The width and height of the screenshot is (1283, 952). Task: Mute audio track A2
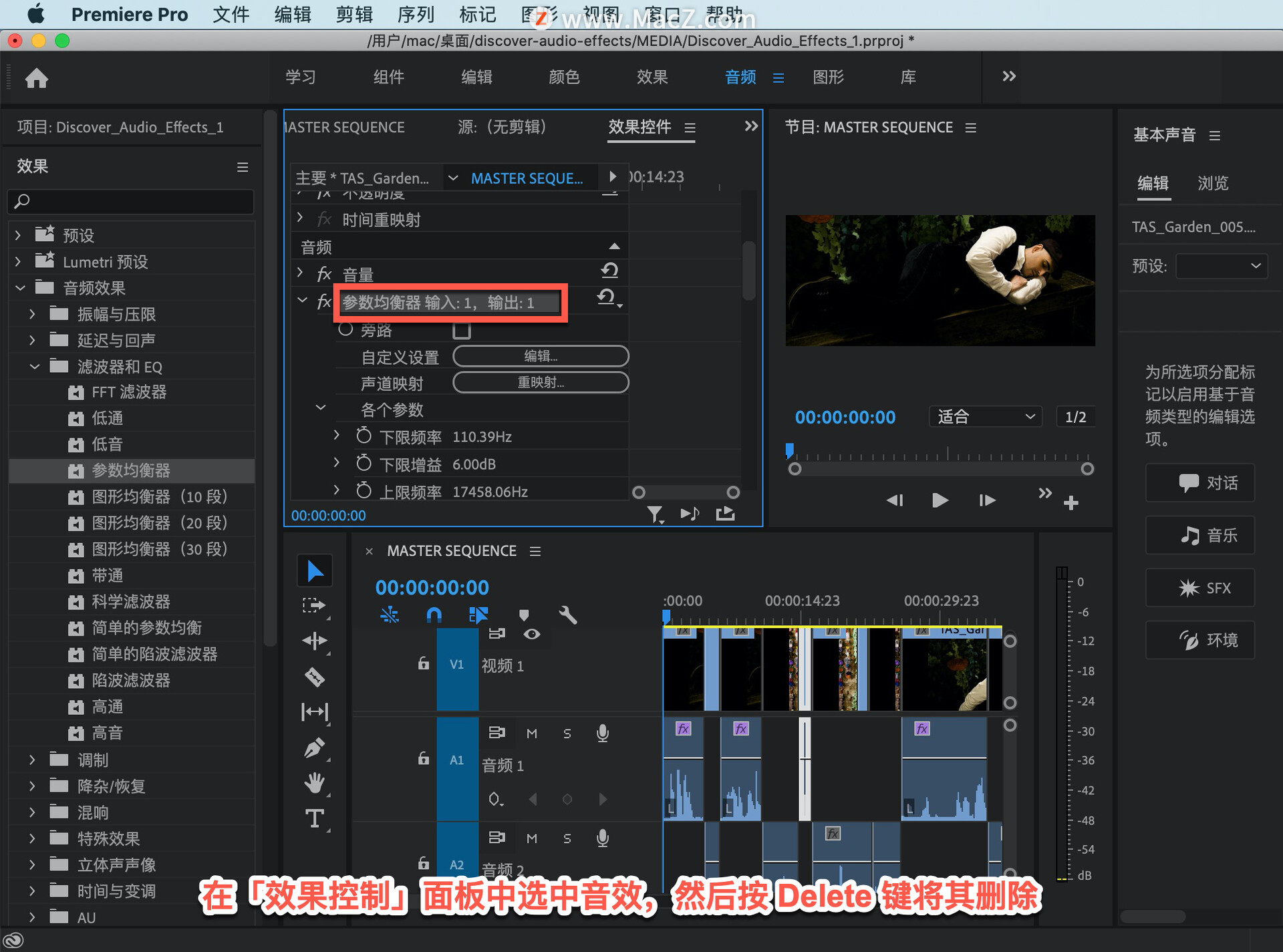pyautogui.click(x=532, y=838)
